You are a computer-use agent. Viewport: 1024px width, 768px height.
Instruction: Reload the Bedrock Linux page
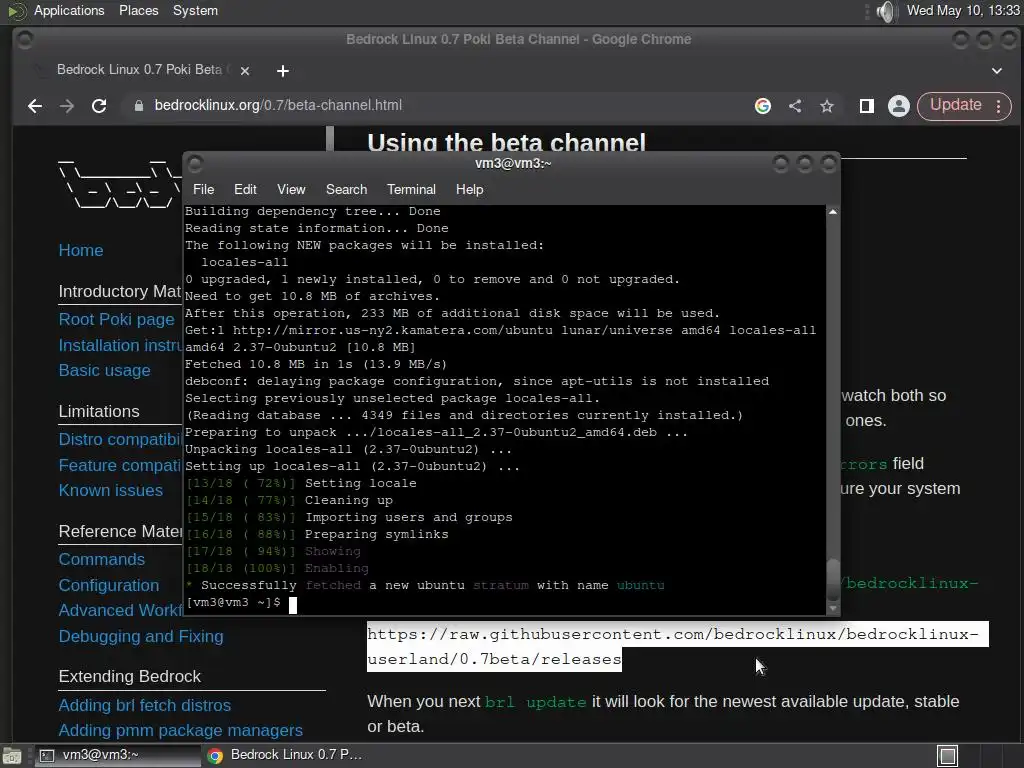click(x=99, y=106)
